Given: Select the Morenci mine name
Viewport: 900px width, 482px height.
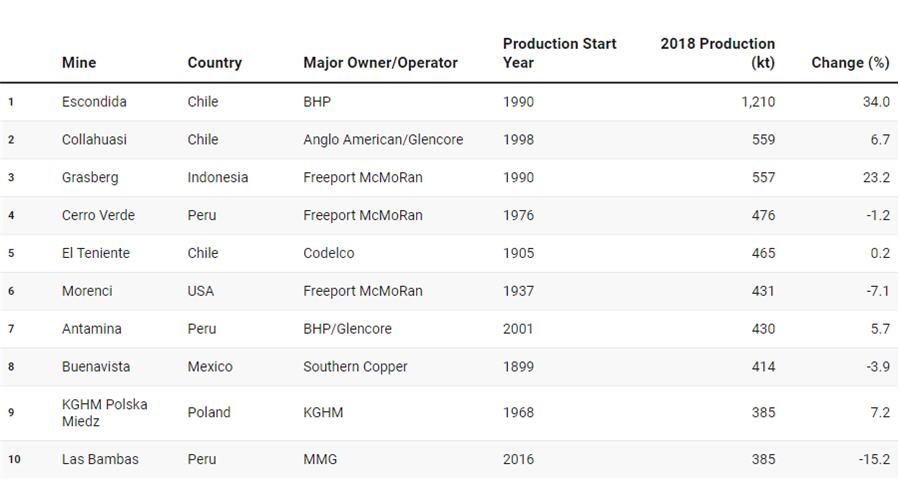Looking at the screenshot, I should coord(87,291).
